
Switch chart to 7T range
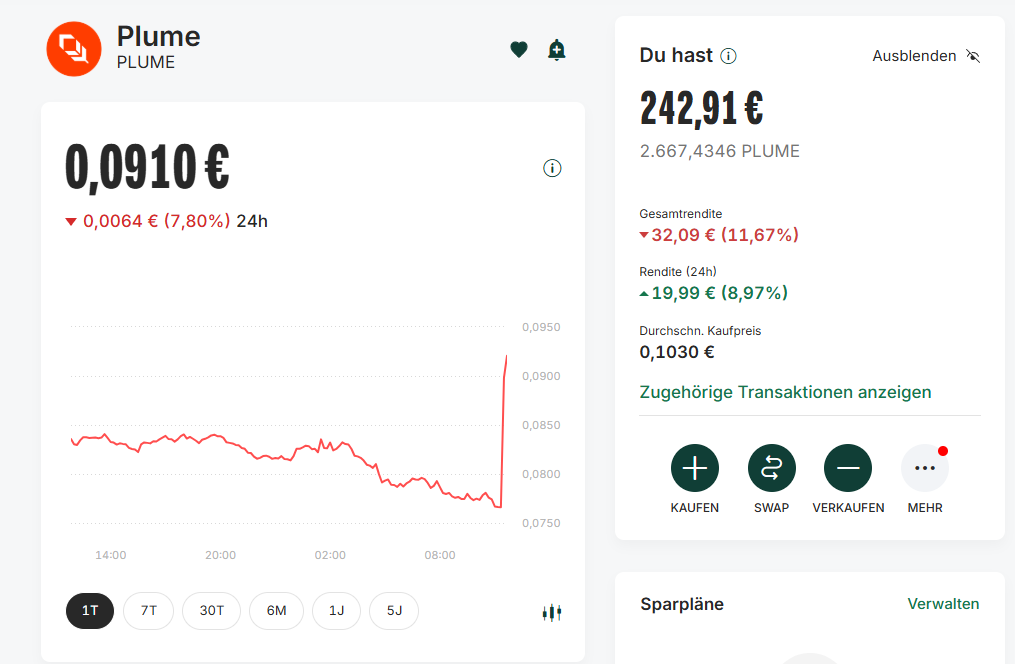pyautogui.click(x=148, y=610)
